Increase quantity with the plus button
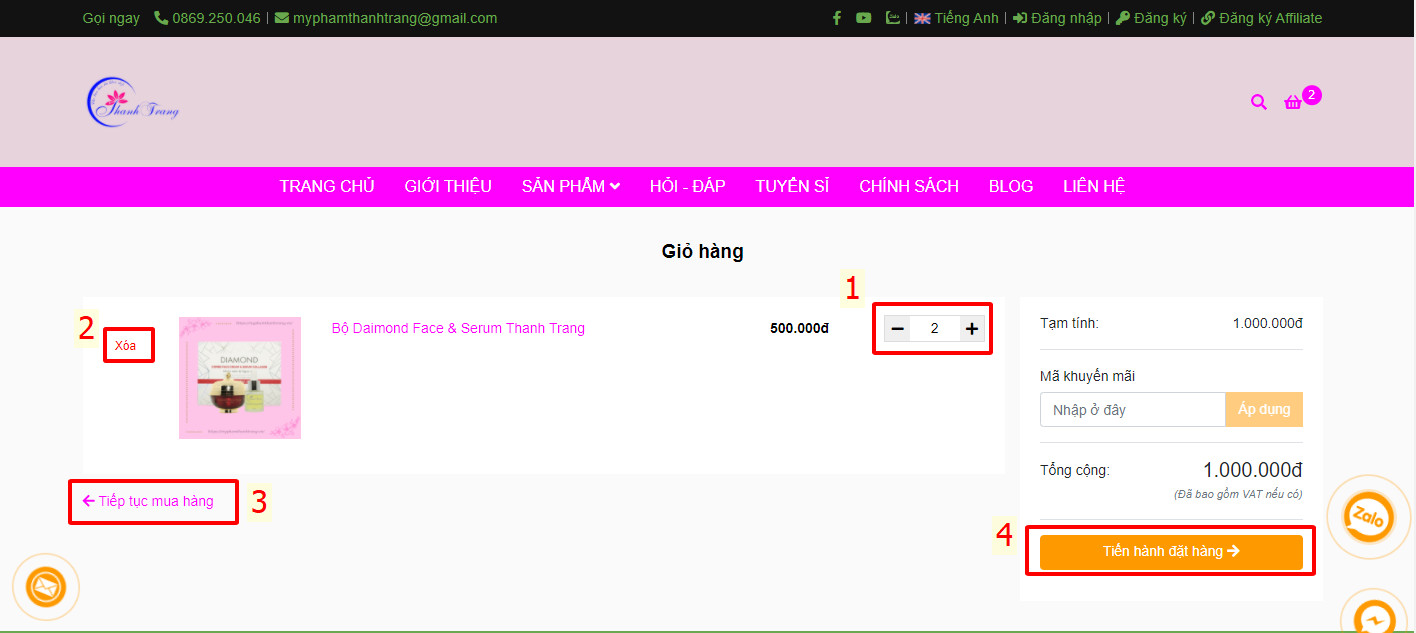 click(971, 329)
